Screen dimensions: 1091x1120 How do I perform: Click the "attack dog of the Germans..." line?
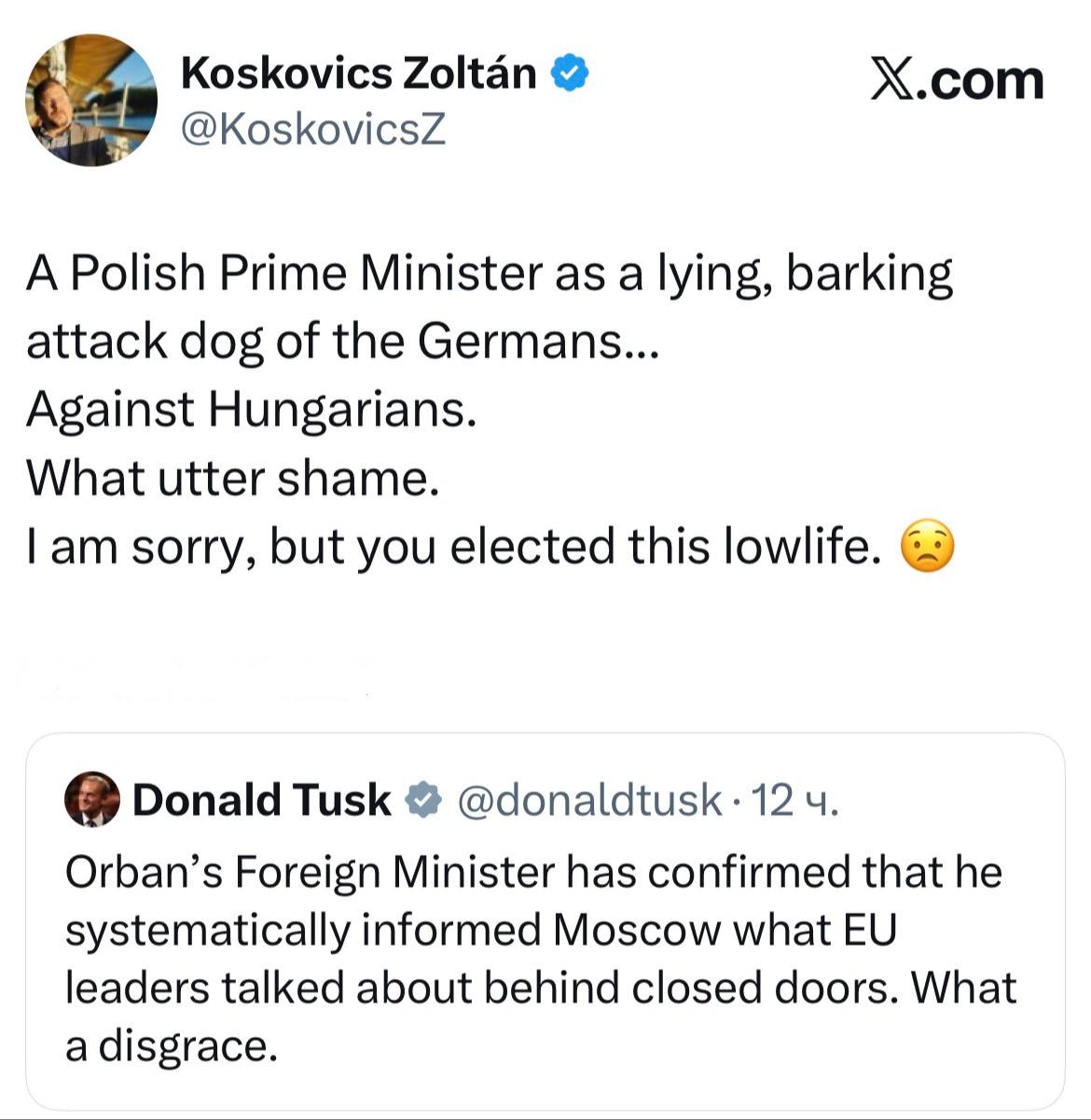[342, 341]
